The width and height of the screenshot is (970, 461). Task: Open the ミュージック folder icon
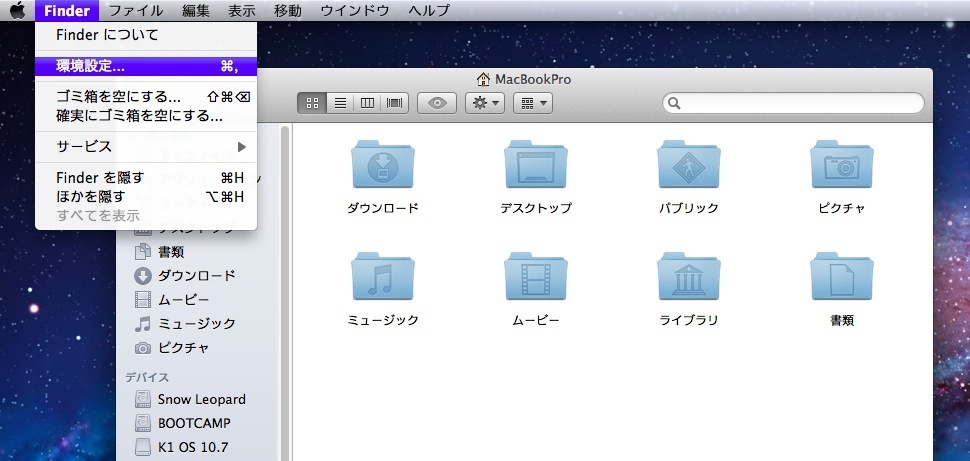(x=383, y=278)
